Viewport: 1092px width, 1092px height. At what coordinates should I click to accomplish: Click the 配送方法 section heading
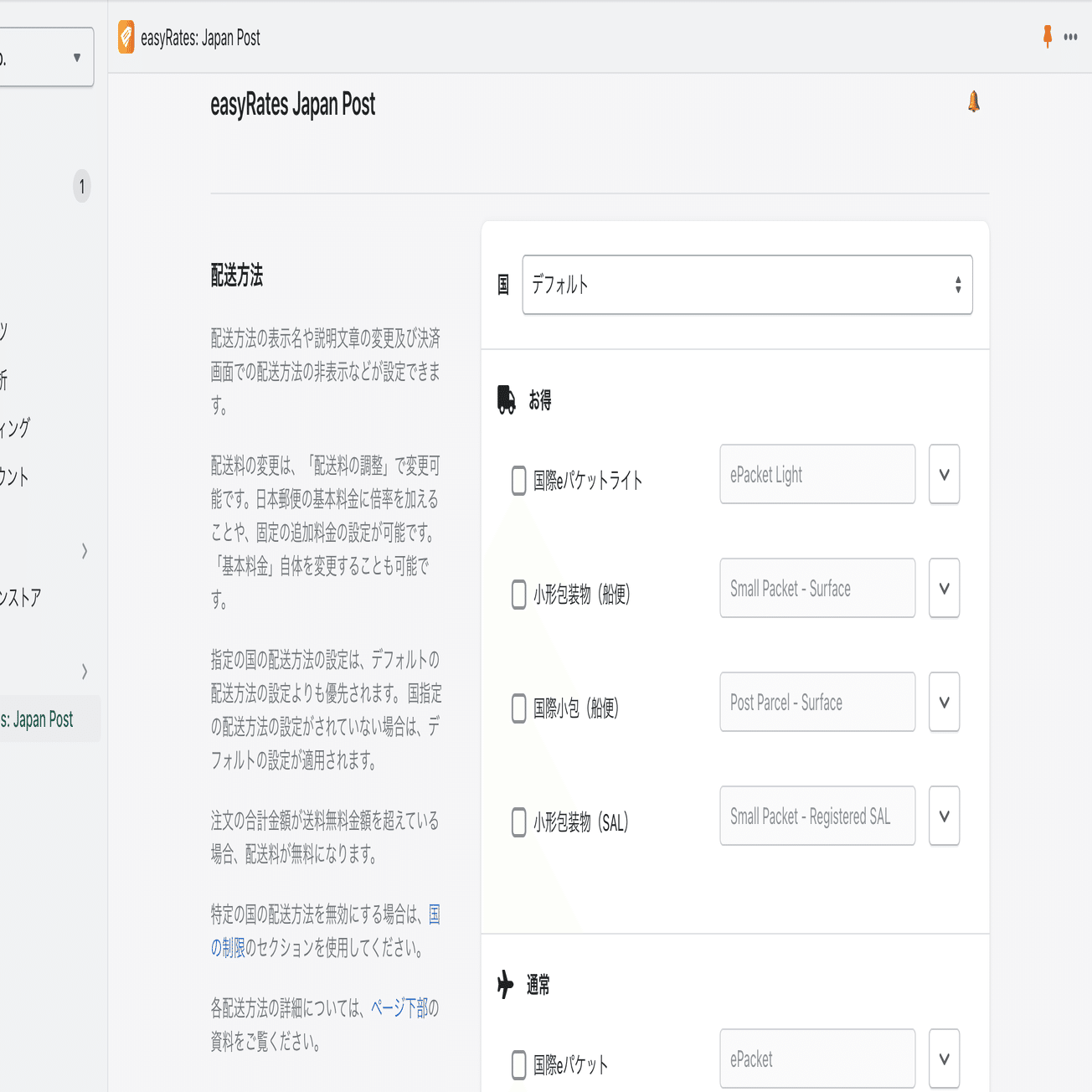point(237,276)
